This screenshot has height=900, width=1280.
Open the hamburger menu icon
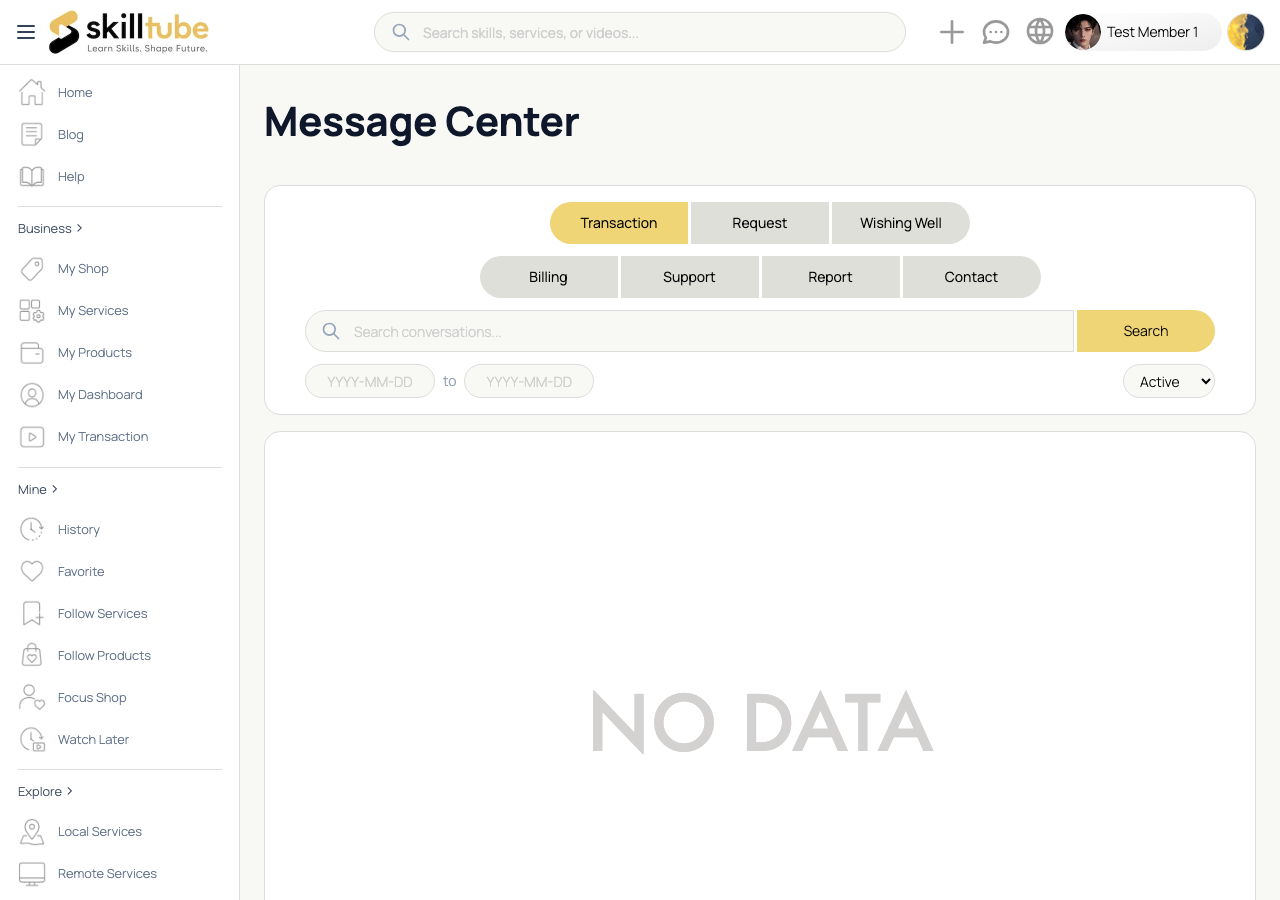click(26, 32)
